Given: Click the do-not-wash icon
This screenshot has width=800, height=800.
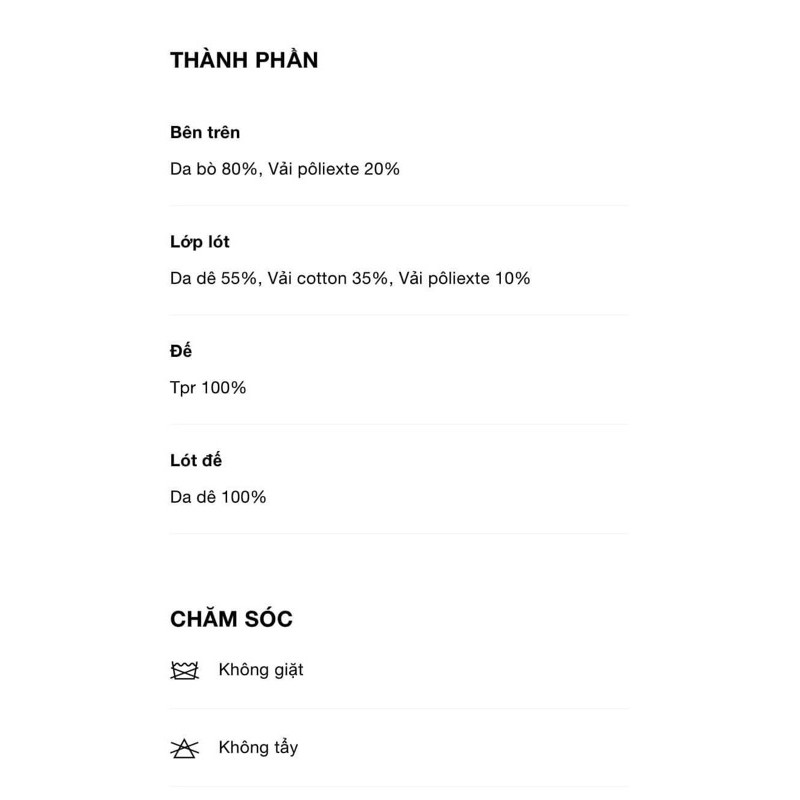Looking at the screenshot, I should (x=184, y=670).
